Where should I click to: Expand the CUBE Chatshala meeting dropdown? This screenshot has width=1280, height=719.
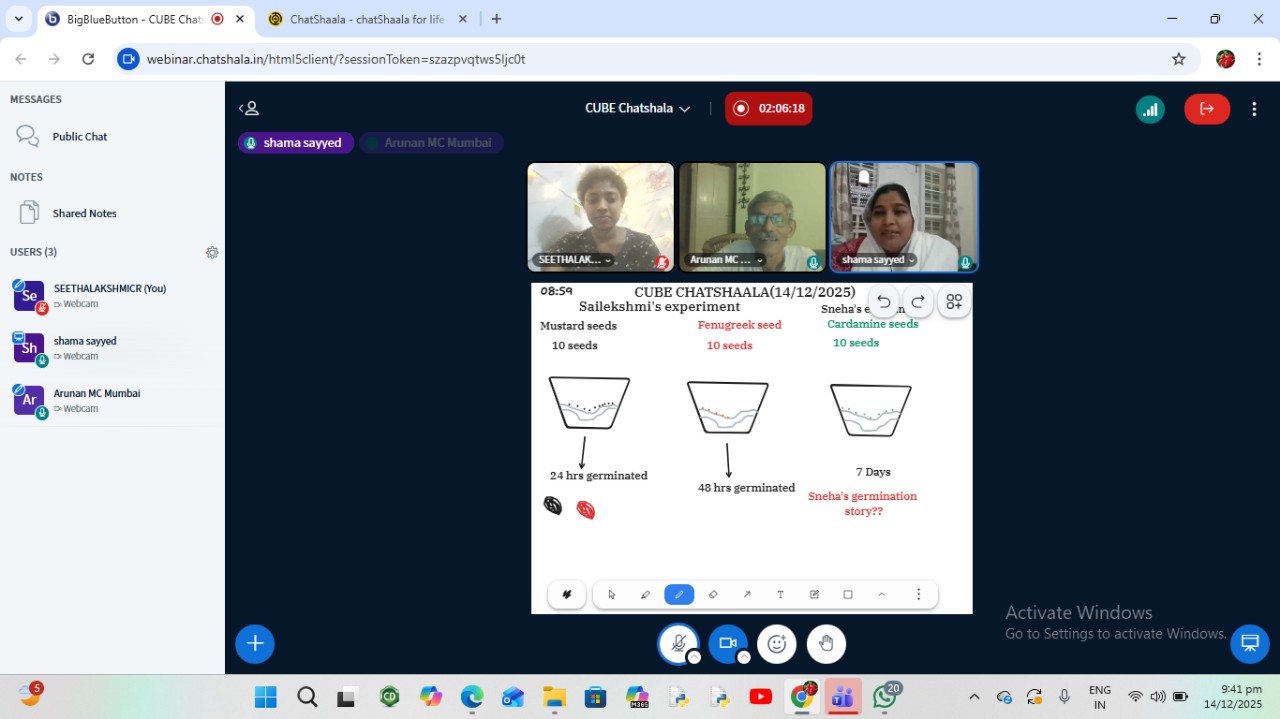point(638,108)
